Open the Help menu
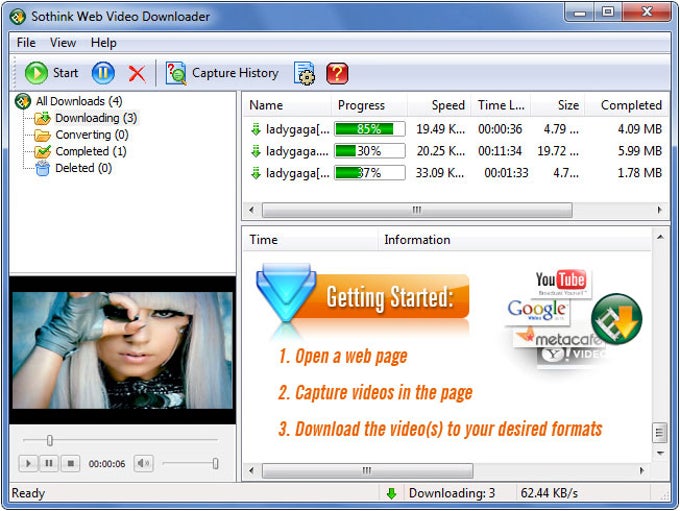The width and height of the screenshot is (680, 511). click(x=103, y=43)
